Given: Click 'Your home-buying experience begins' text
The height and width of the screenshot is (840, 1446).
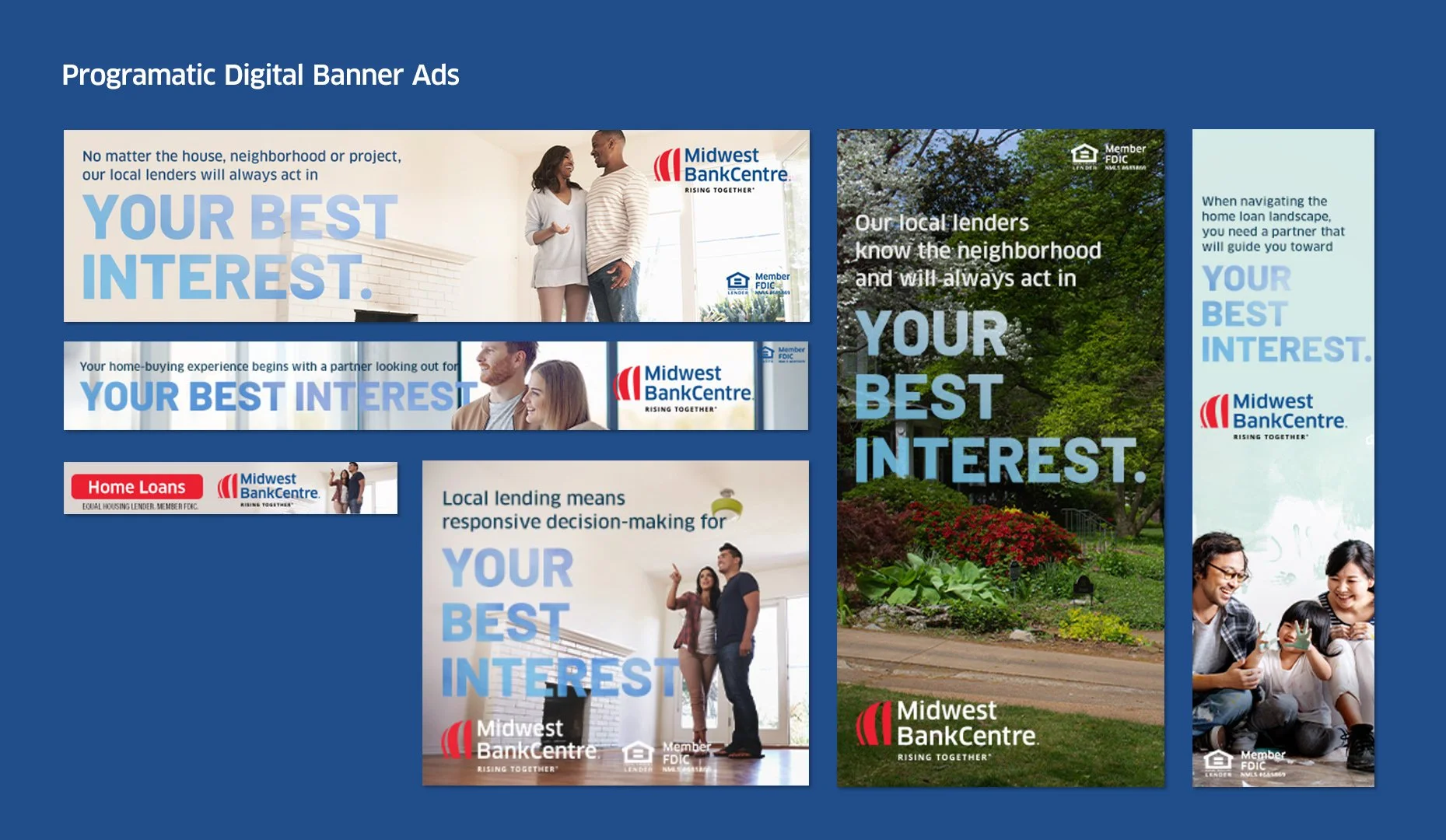Looking at the screenshot, I should [x=269, y=366].
